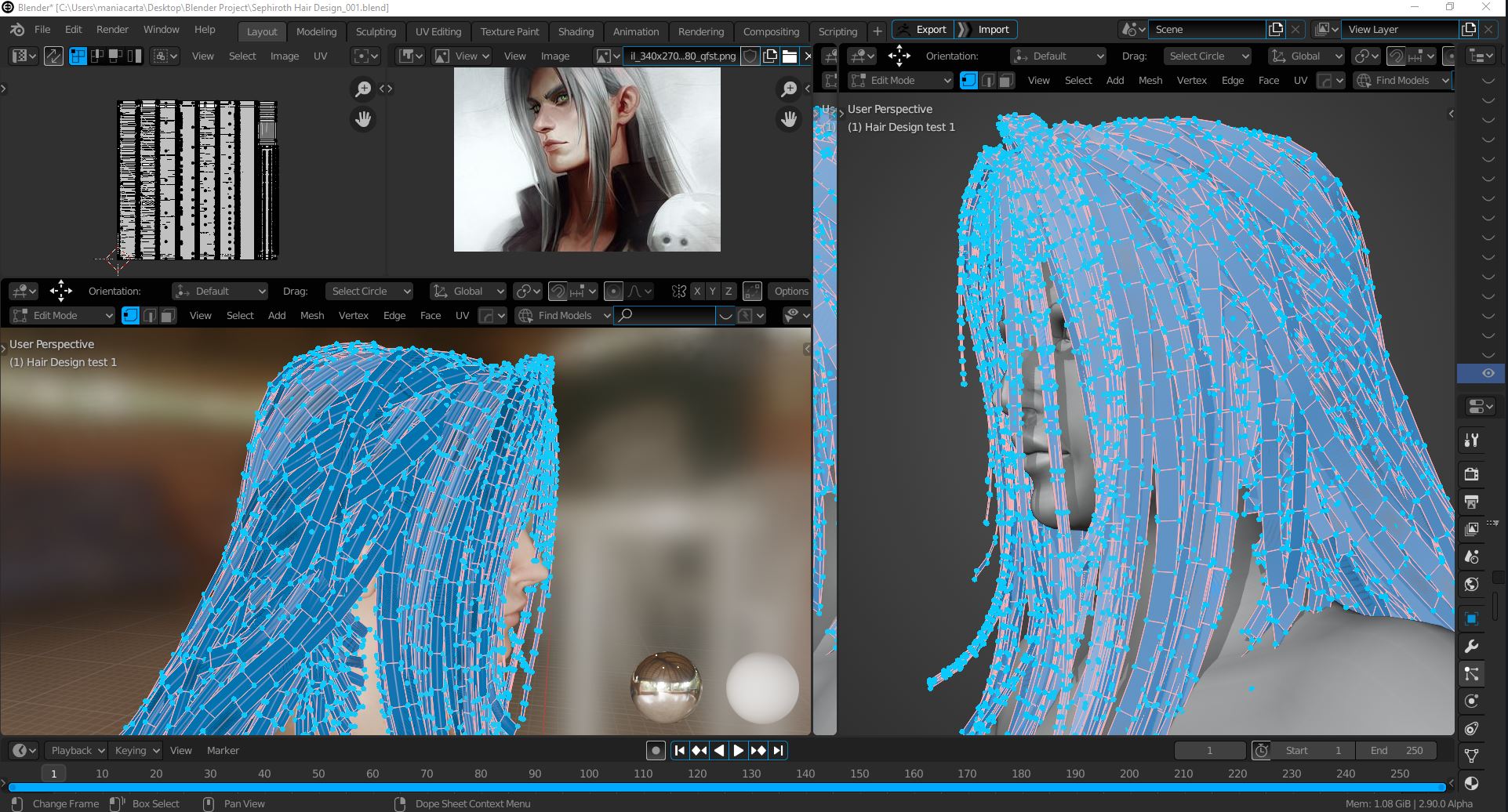The width and height of the screenshot is (1508, 812).
Task: Browse linked image dropdown
Action: coord(606,56)
